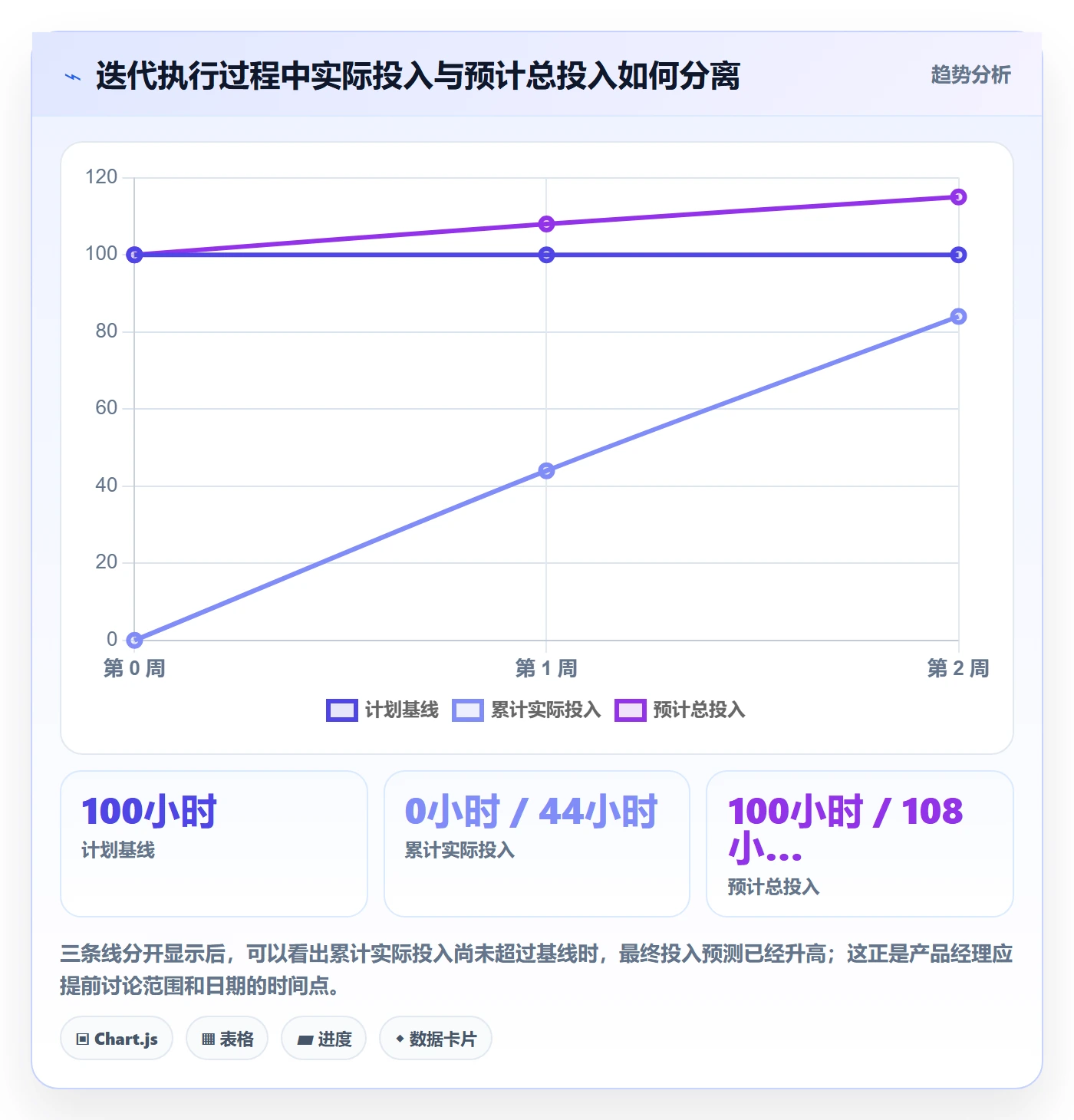The image size is (1074, 1120).
Task: Click the 计划基线 legend color box
Action: pos(342,710)
